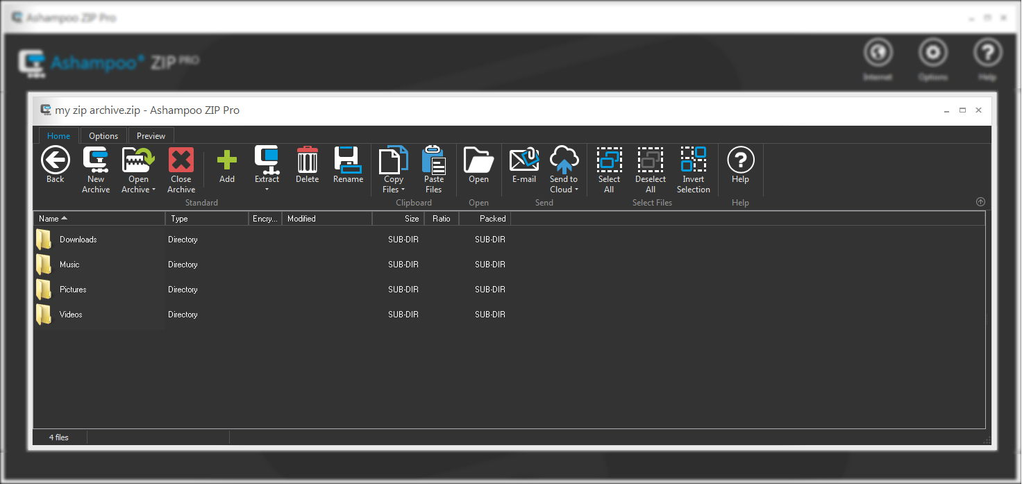Click Directory type of the Downloads row
The image size is (1022, 484).
182,240
